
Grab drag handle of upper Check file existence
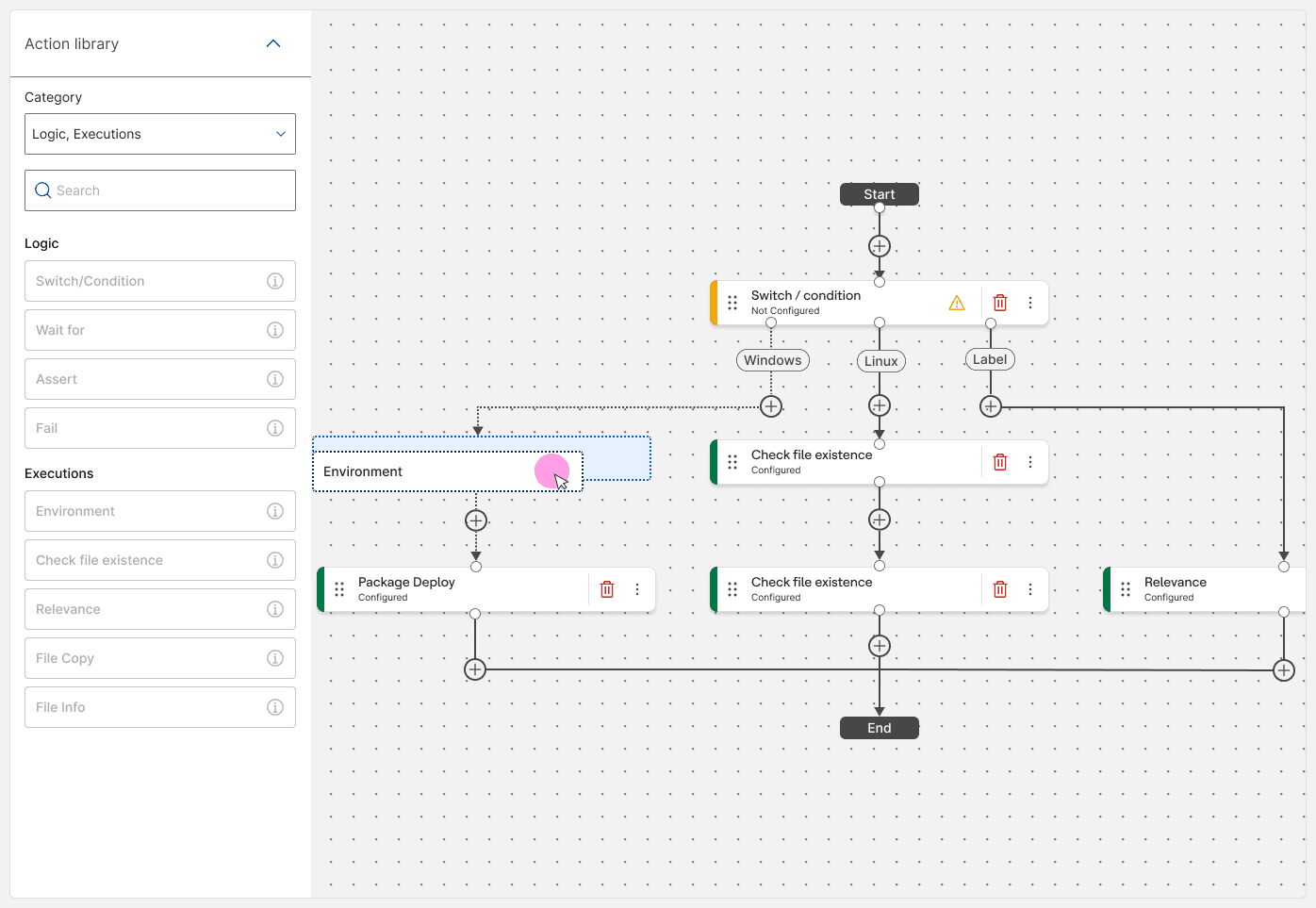[732, 462]
